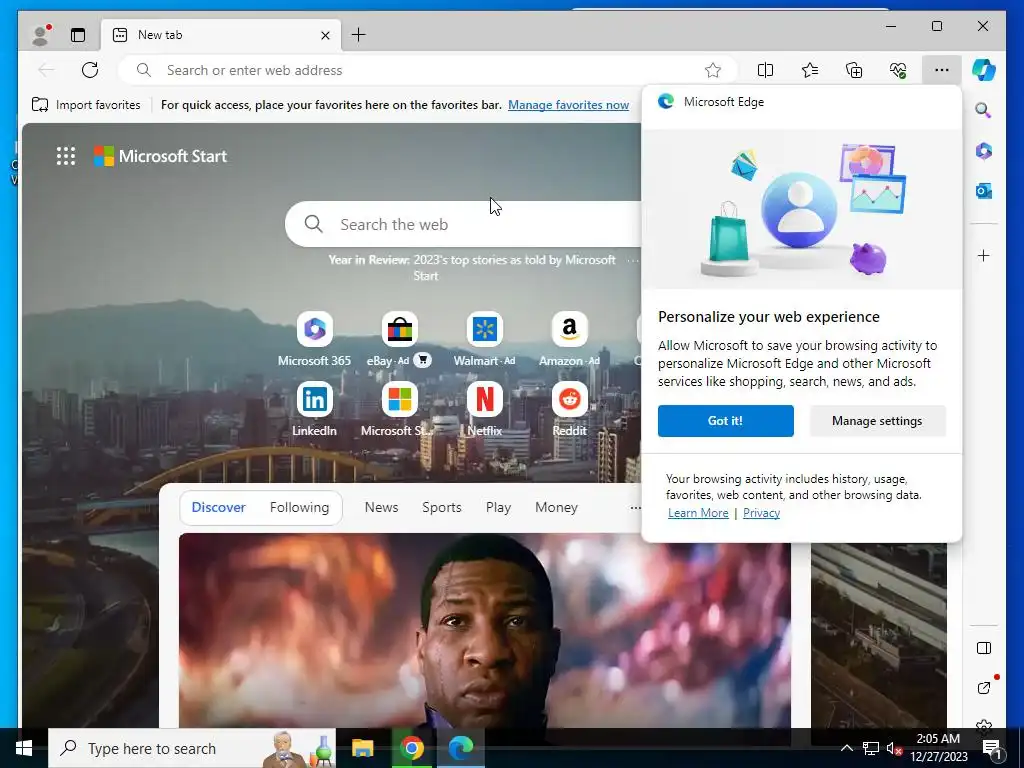The height and width of the screenshot is (768, 1024).
Task: Refresh the current page
Action: [x=90, y=70]
